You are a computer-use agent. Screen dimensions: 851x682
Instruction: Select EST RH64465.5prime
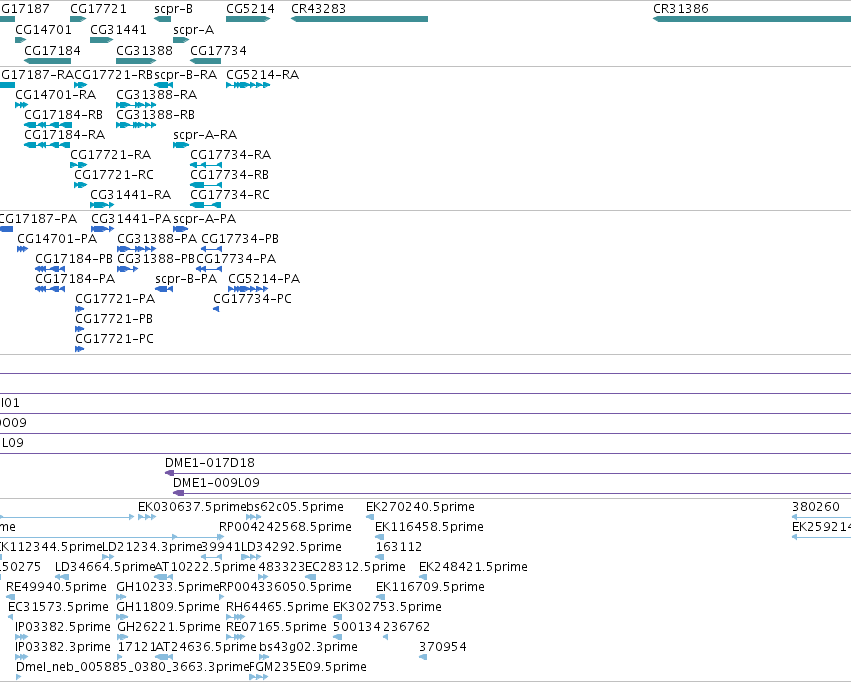(236, 617)
